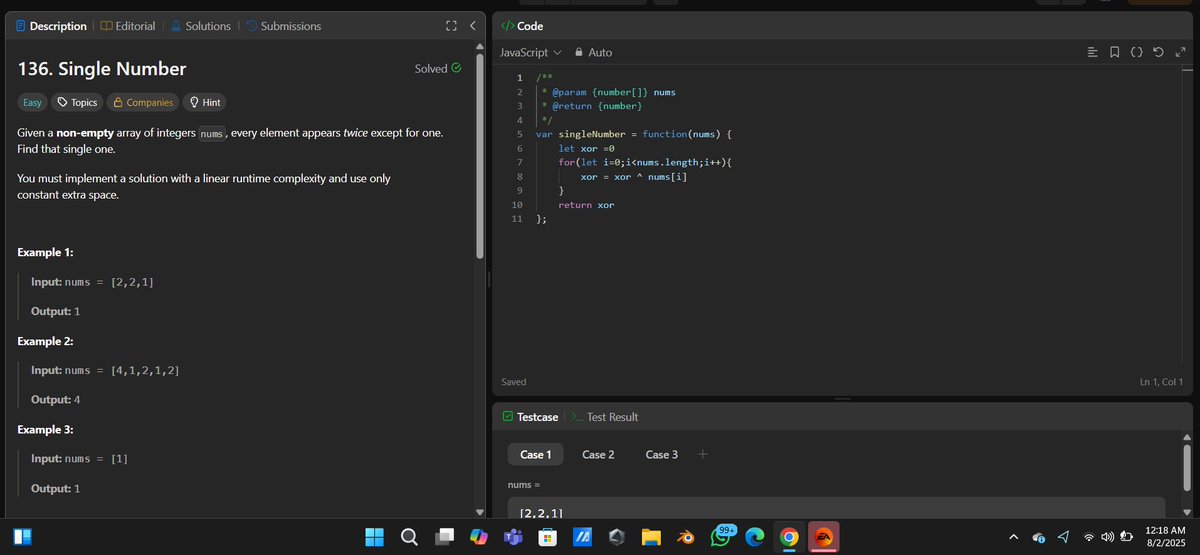Maximize the description panel
Viewport: 1200px width, 555px height.
[x=450, y=26]
